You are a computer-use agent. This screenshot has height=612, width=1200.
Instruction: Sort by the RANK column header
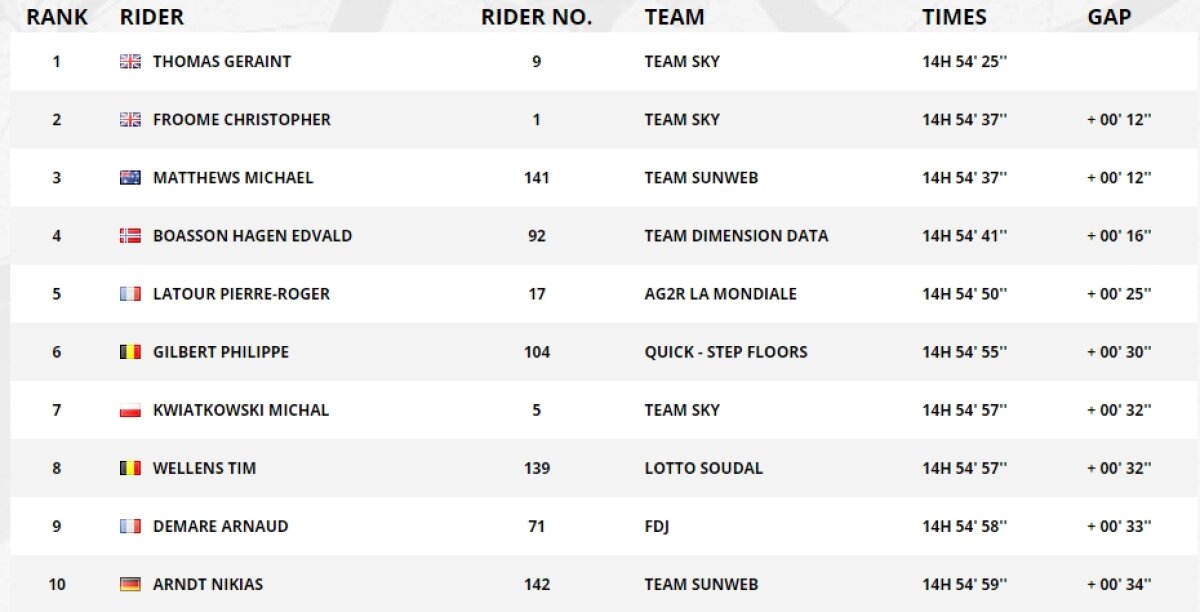pyautogui.click(x=57, y=17)
